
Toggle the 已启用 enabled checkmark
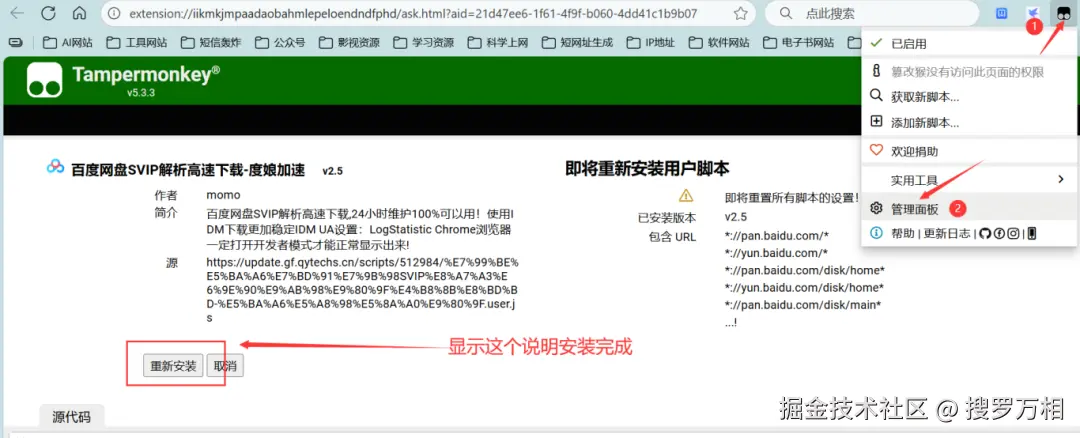pos(876,43)
